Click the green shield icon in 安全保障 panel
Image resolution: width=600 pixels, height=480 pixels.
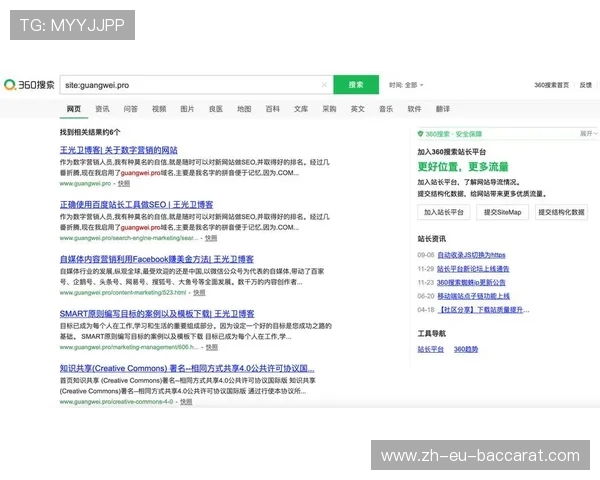(x=420, y=134)
